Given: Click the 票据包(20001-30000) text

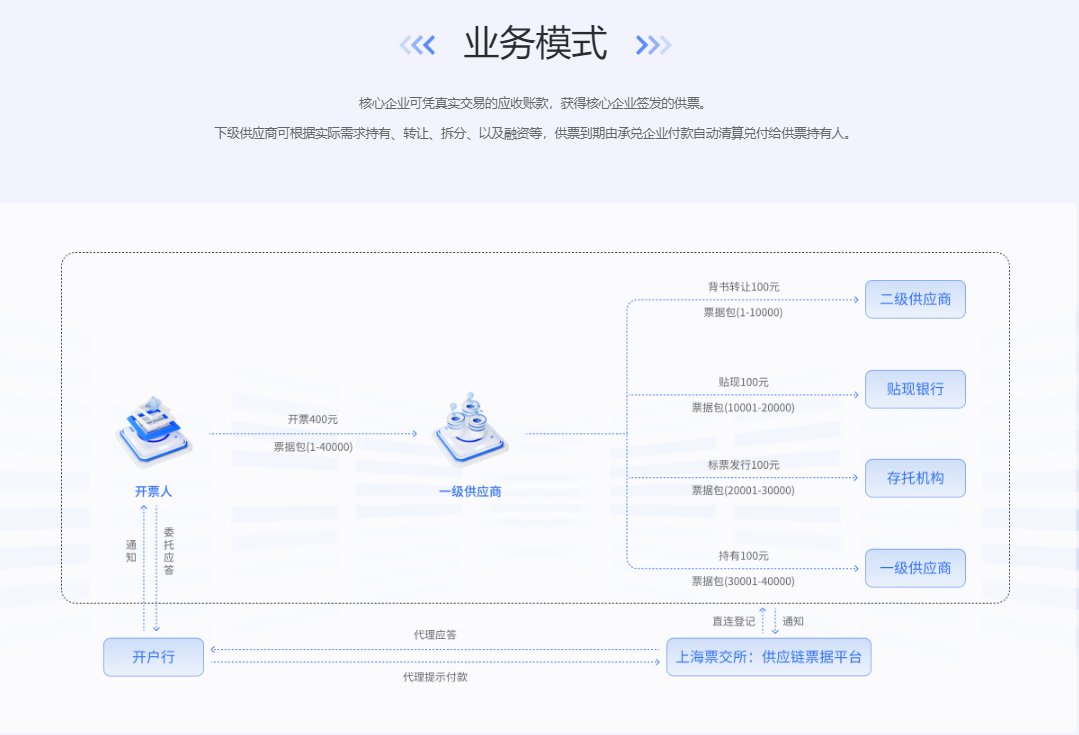Looking at the screenshot, I should [743, 490].
